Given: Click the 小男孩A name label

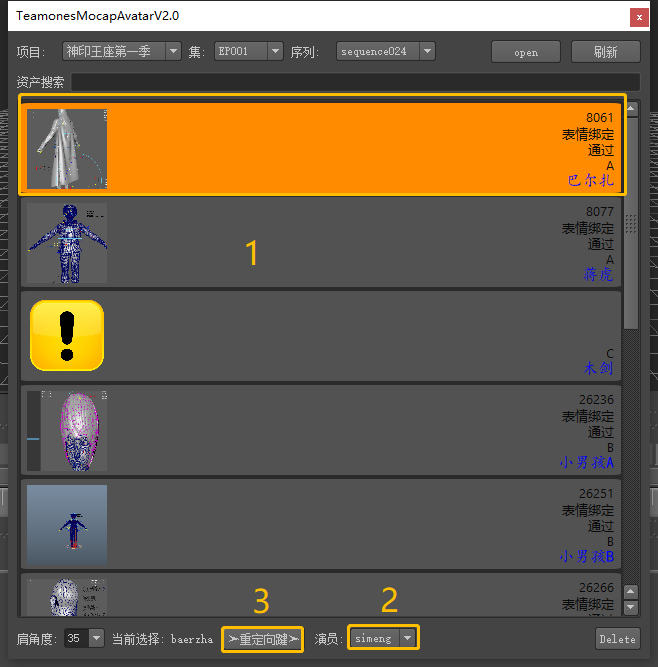Looking at the screenshot, I should tap(587, 462).
